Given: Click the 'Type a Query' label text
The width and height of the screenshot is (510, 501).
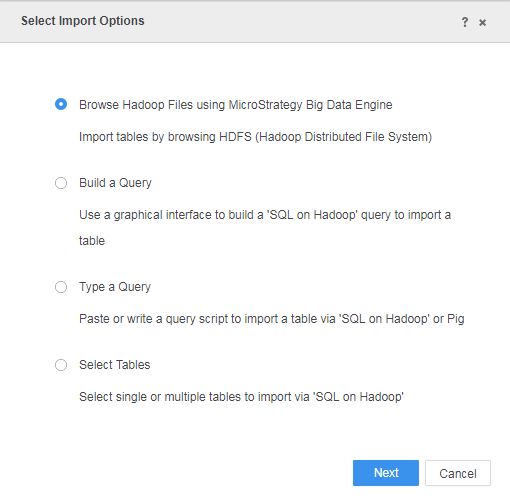Looking at the screenshot, I should tap(115, 287).
